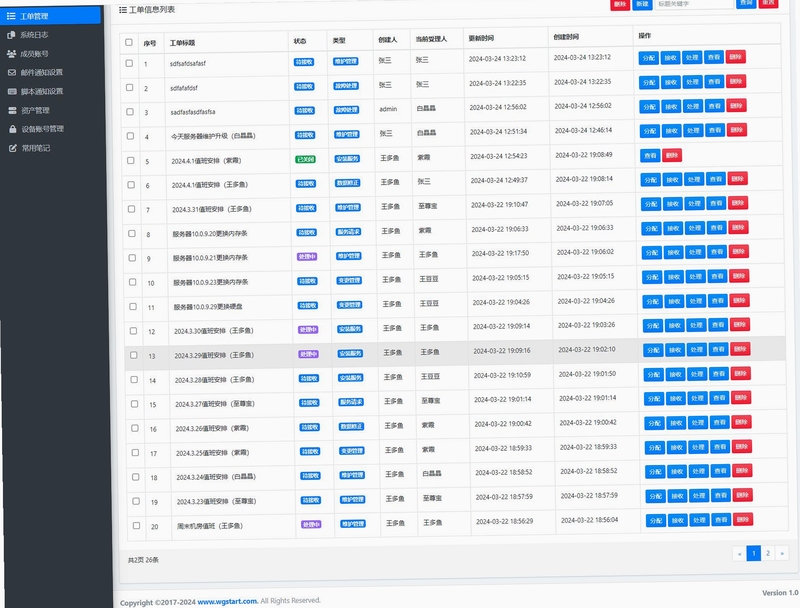The height and width of the screenshot is (608, 800).
Task: Click the list icon beside 工单管理 in sidebar
Action: pos(11,16)
